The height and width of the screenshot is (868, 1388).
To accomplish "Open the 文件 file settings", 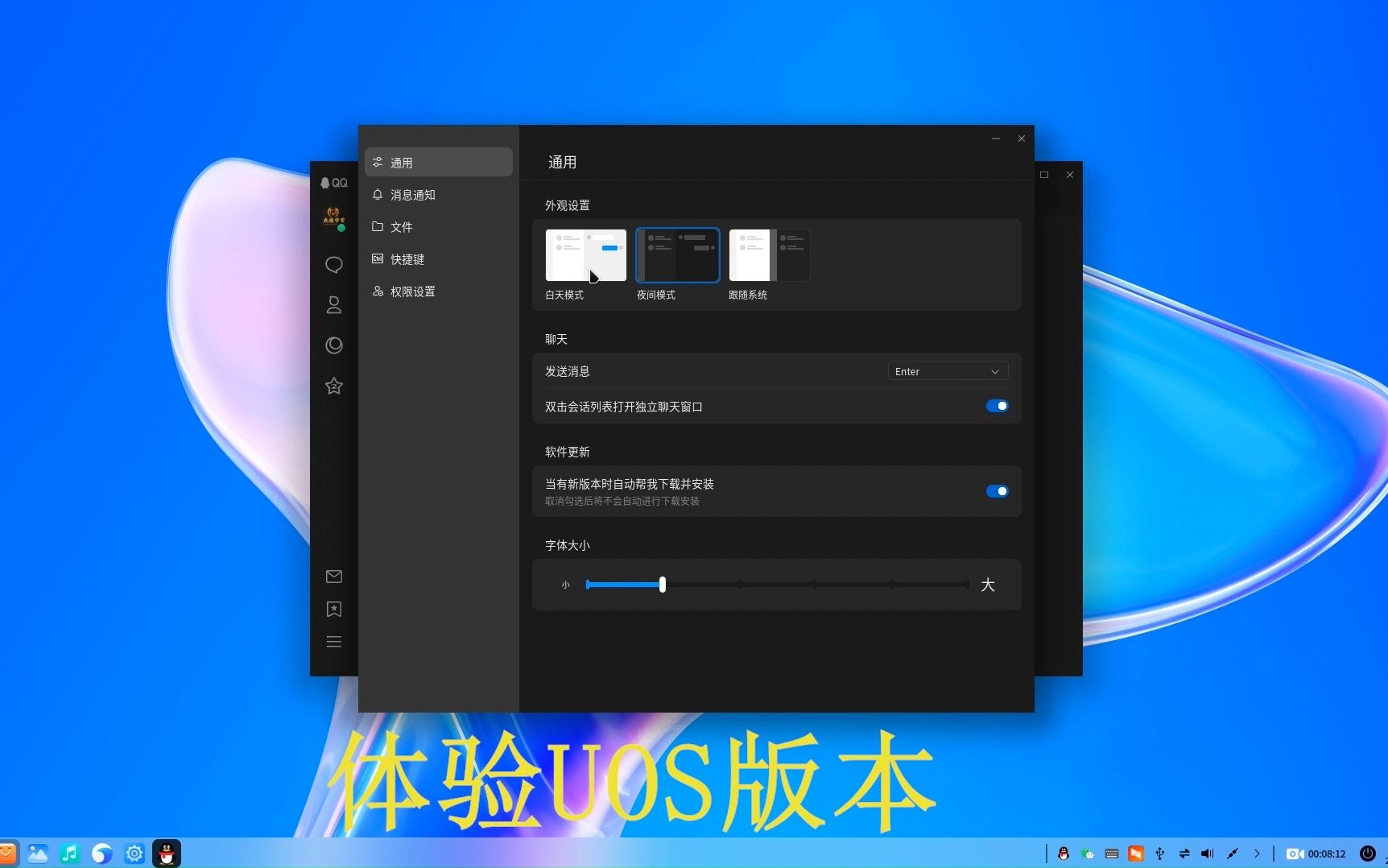I will pos(439,227).
